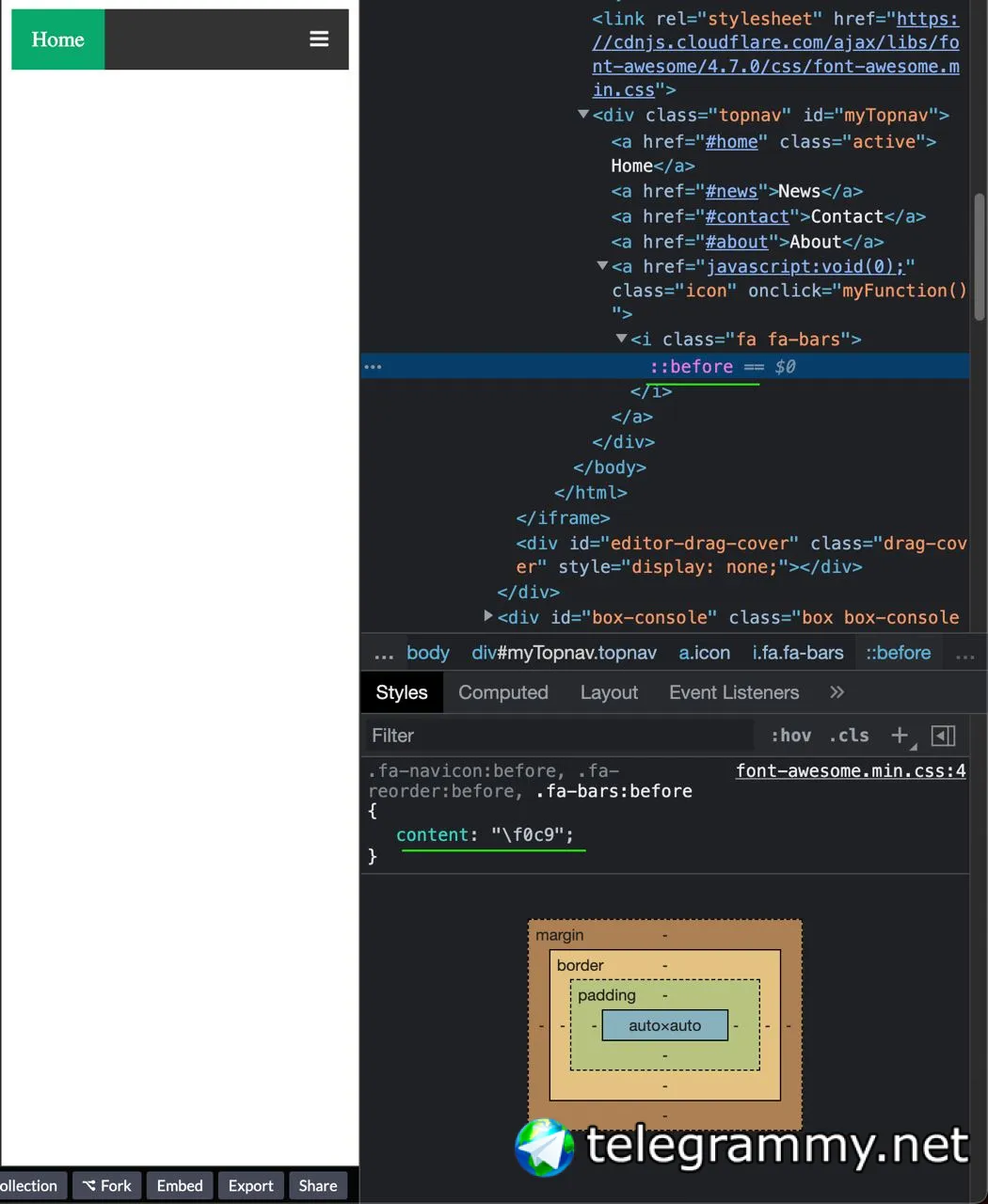Collapse the anchor with class icon

tap(602, 266)
